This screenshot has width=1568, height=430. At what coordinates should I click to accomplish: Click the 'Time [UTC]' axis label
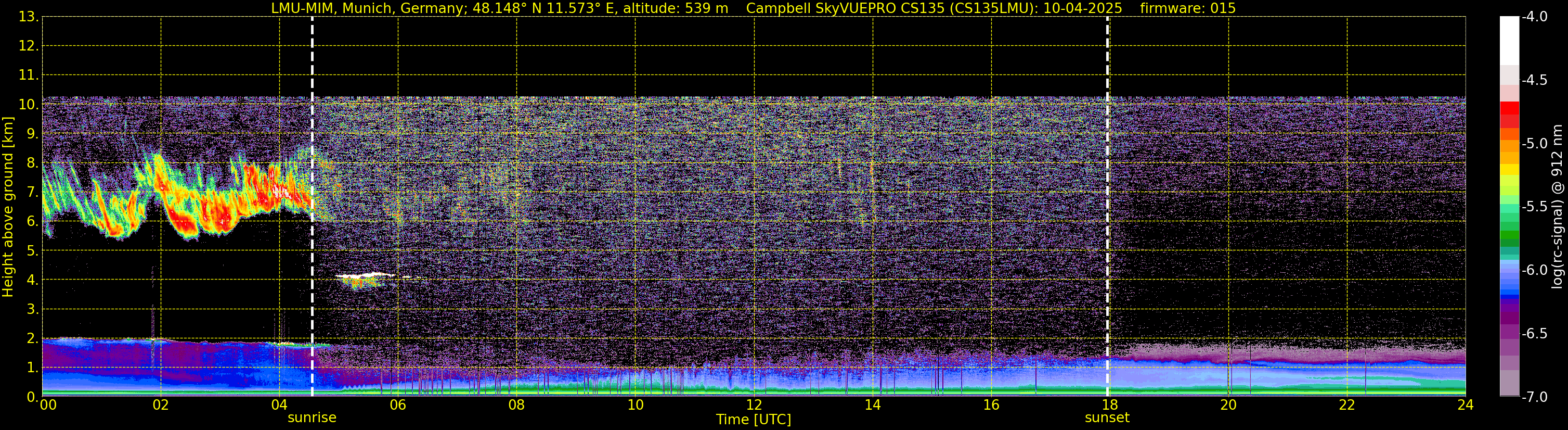click(x=754, y=420)
